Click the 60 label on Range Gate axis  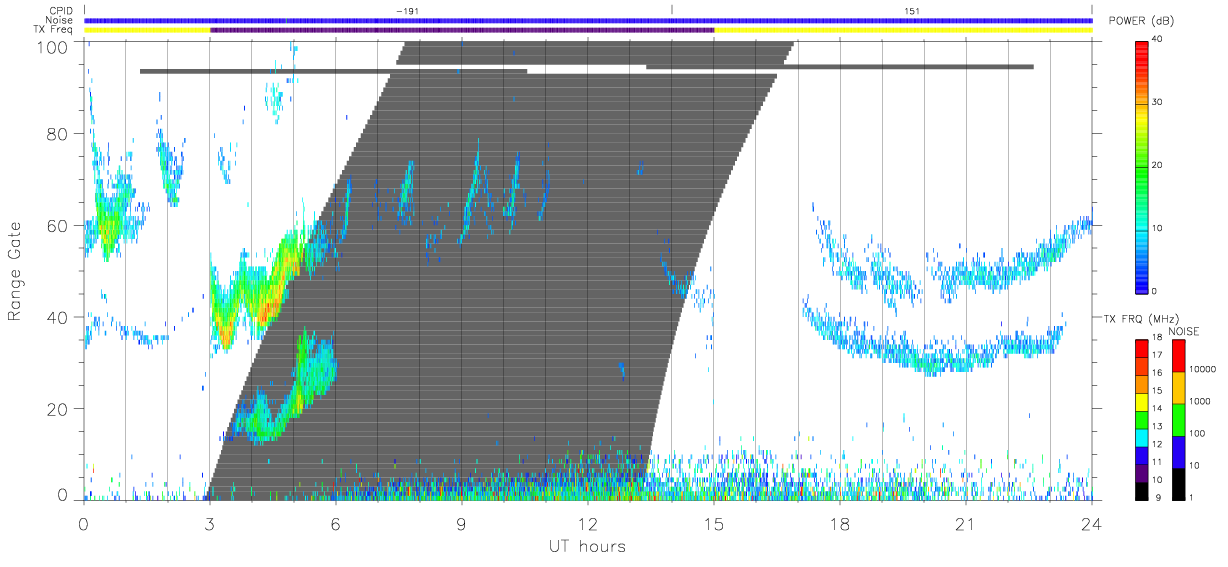[57, 225]
